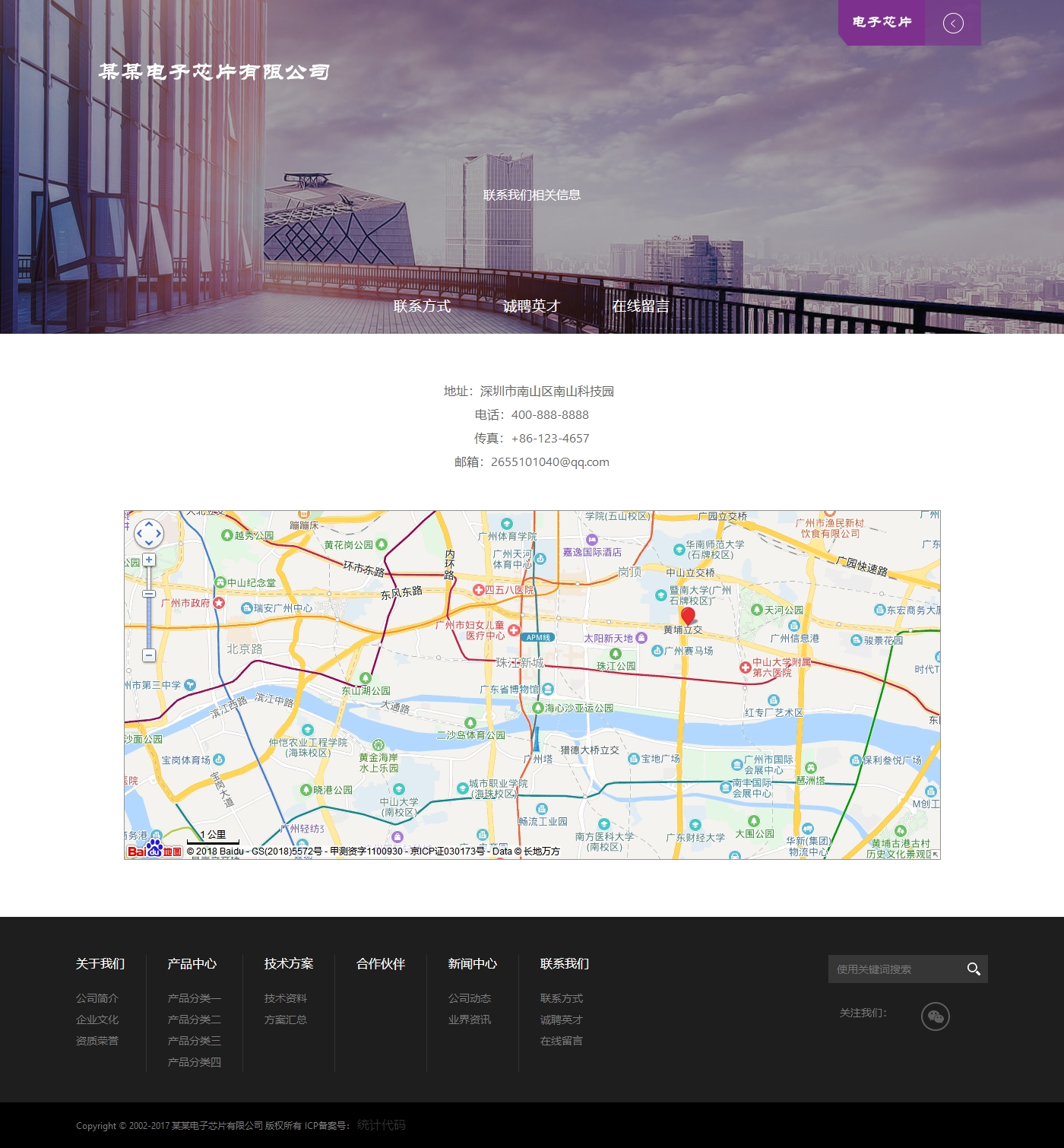Open footer 诚聘英才 link
1064x1148 pixels.
click(562, 1020)
